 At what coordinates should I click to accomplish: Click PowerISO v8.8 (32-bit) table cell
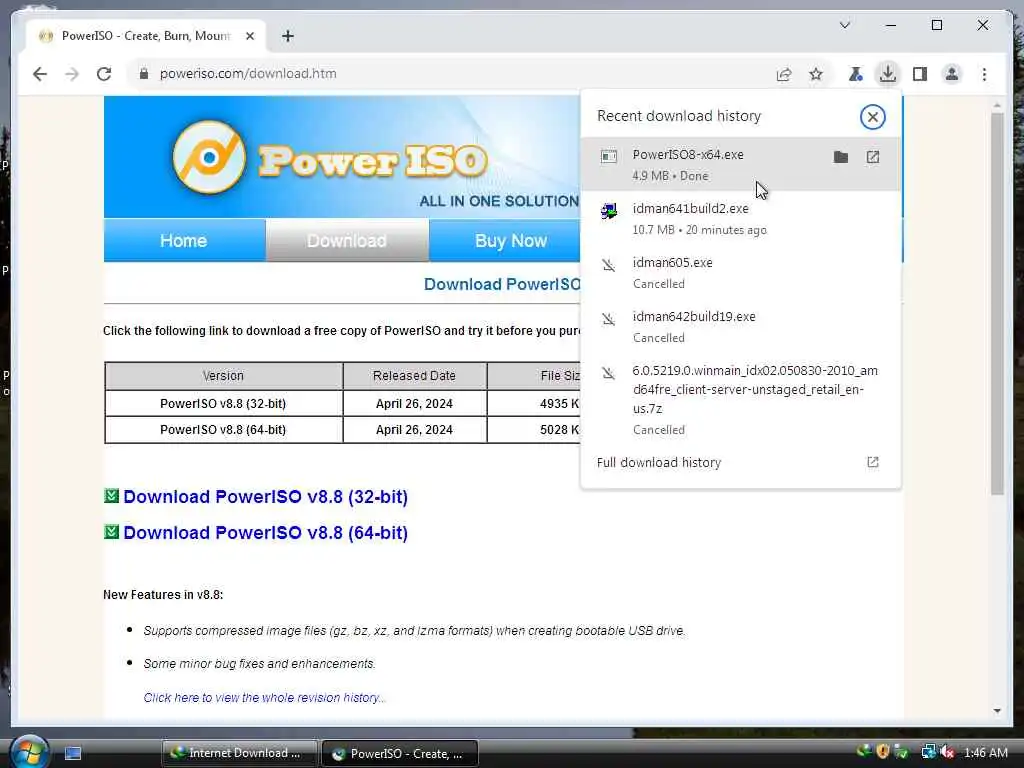(223, 404)
